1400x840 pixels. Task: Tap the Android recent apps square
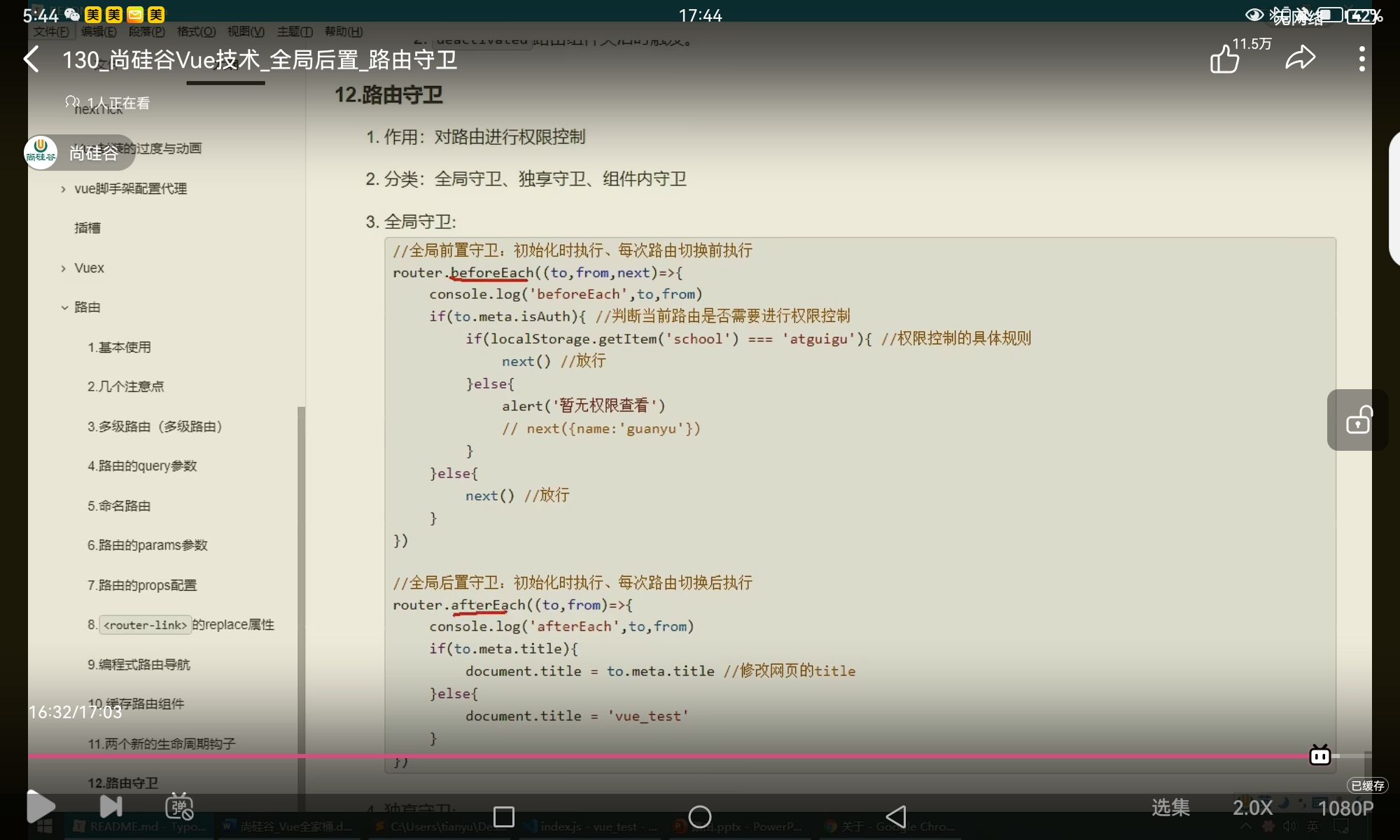[503, 816]
